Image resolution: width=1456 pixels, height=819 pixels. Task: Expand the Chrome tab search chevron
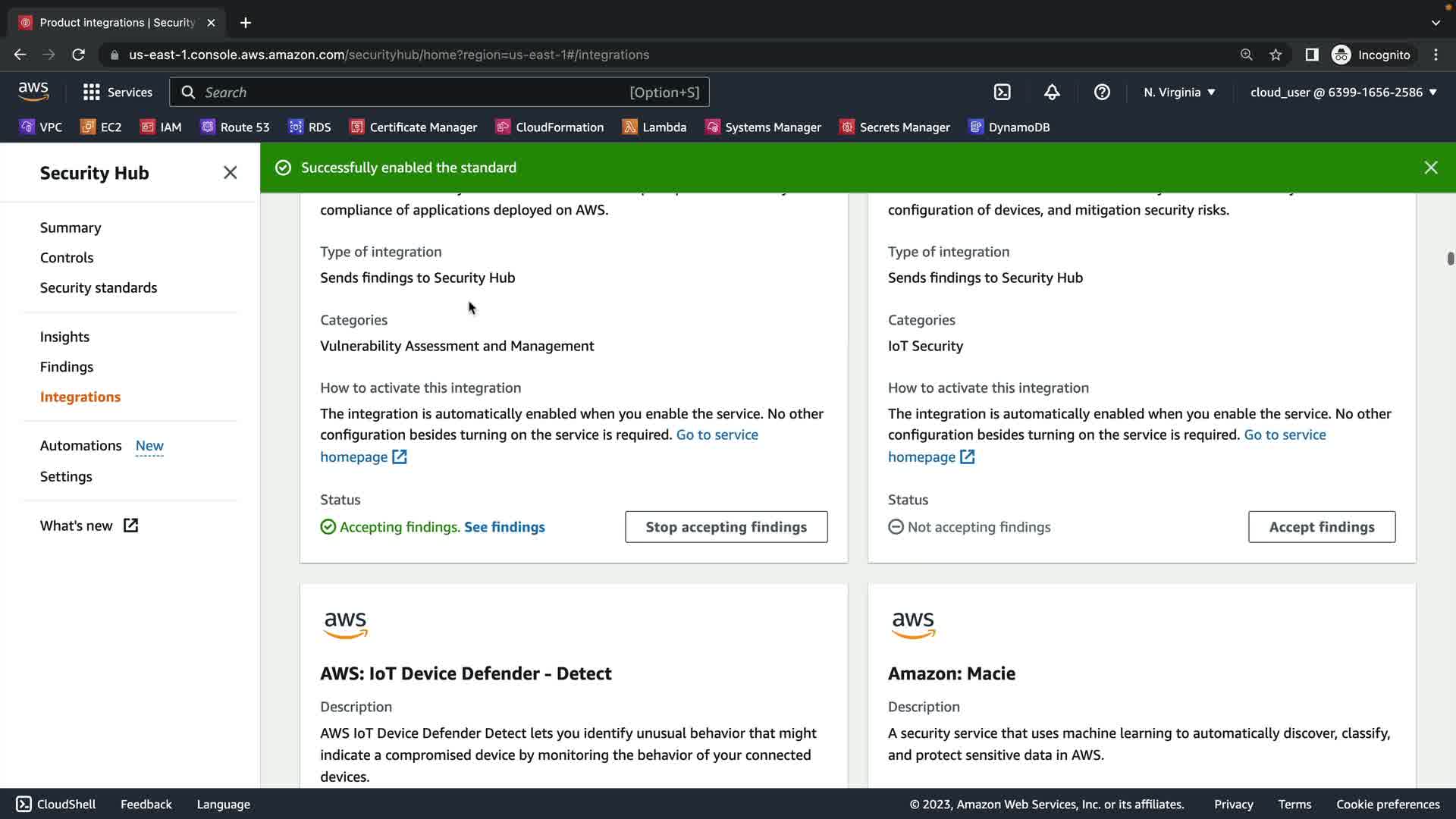(1436, 23)
